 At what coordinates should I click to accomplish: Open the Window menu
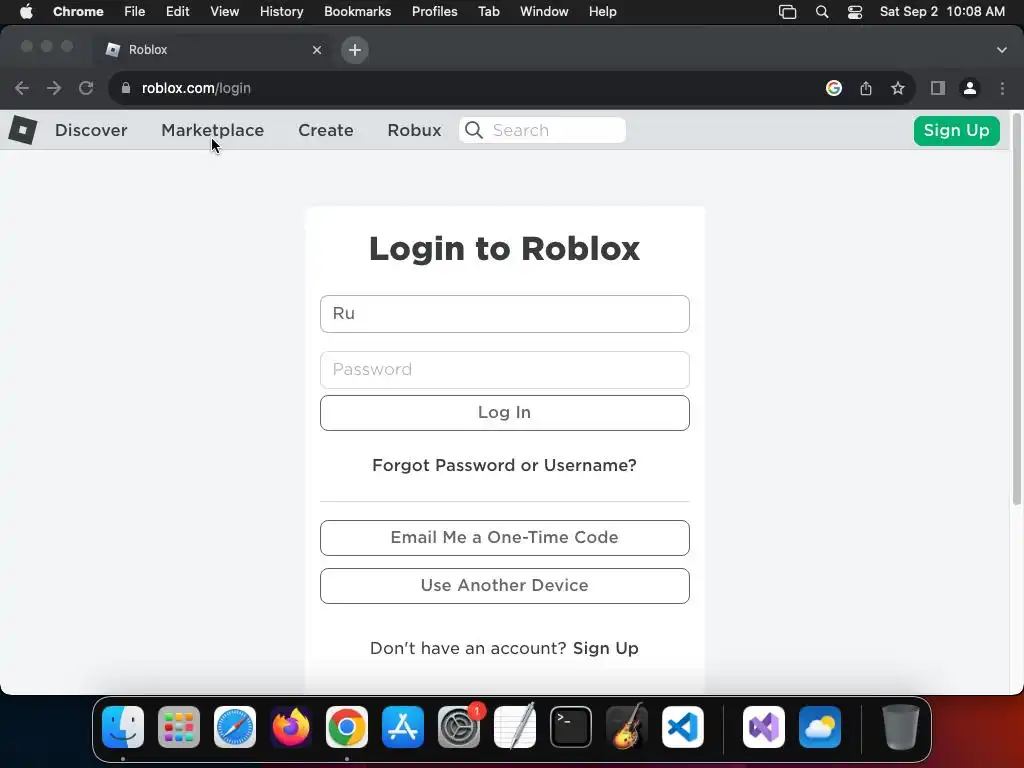[544, 12]
